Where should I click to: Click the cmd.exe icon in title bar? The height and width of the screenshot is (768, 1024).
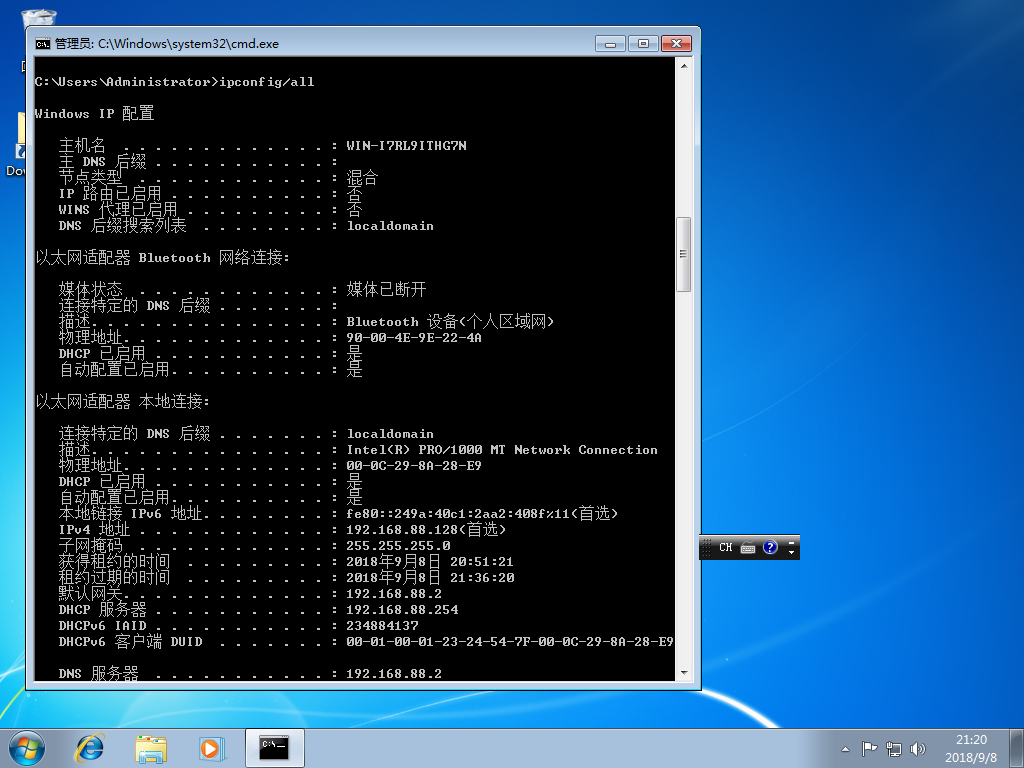(43, 44)
